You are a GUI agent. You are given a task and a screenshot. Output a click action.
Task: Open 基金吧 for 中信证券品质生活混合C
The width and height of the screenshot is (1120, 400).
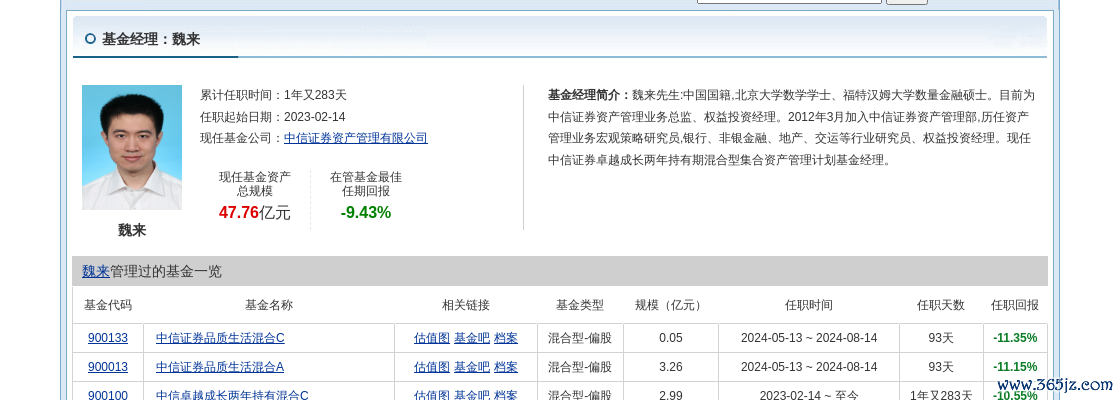click(472, 338)
